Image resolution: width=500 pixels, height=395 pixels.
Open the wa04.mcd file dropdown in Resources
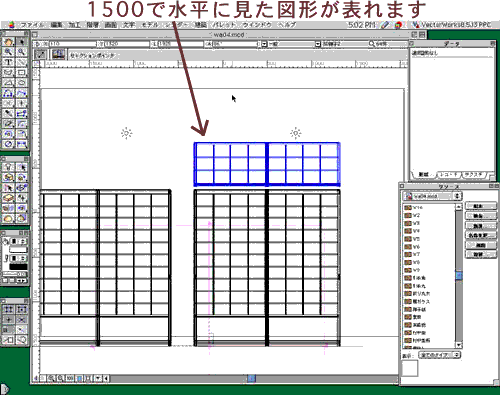click(432, 196)
